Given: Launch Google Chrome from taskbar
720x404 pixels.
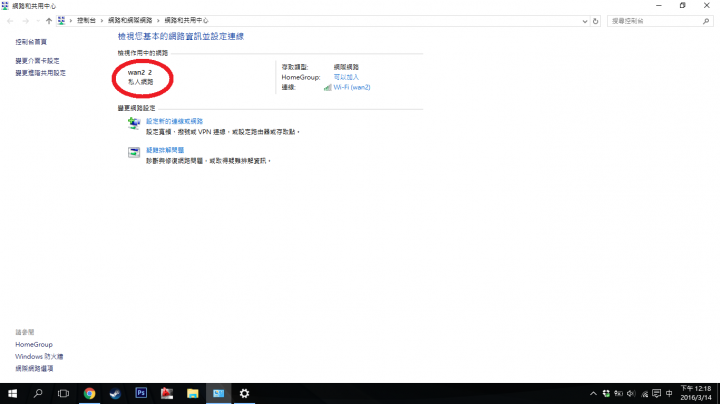Looking at the screenshot, I should [x=89, y=393].
